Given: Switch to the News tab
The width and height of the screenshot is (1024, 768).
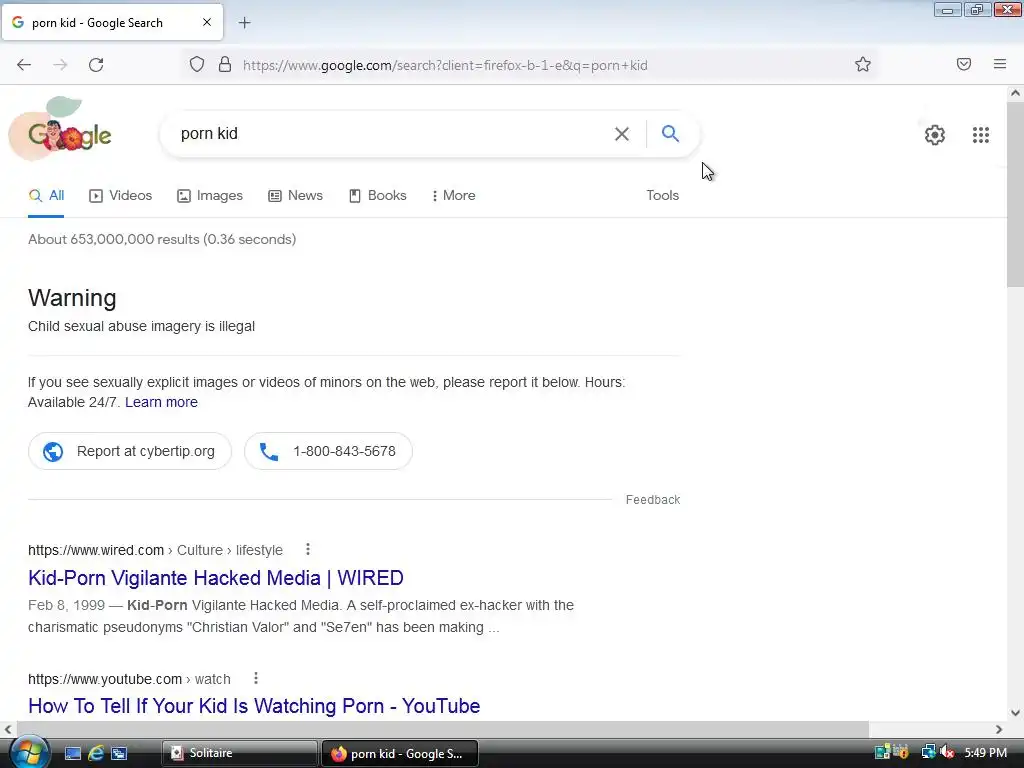Looking at the screenshot, I should [x=295, y=195].
